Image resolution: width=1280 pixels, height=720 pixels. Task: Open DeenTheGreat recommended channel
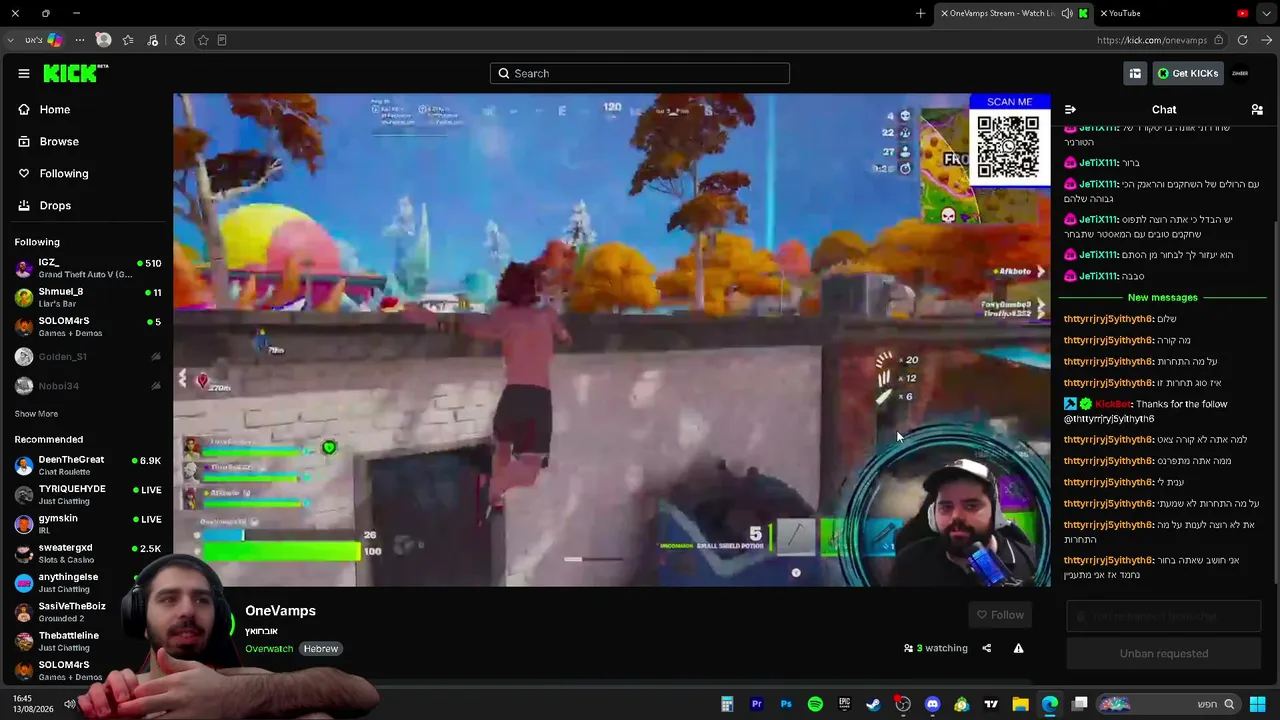coord(88,465)
